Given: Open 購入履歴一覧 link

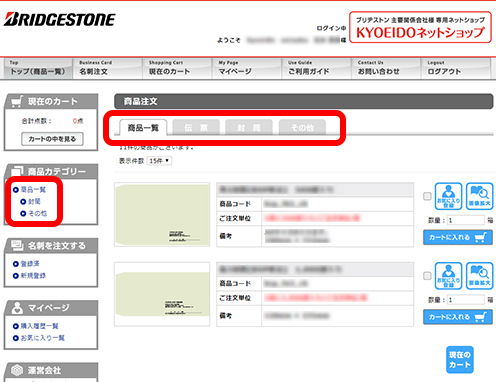Looking at the screenshot, I should tap(39, 326).
